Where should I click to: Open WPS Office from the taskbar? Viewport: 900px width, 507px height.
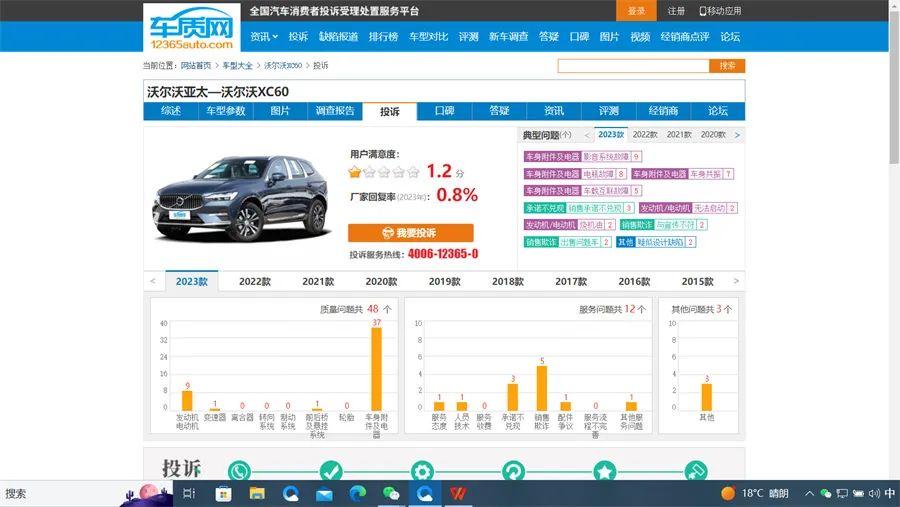pos(458,493)
